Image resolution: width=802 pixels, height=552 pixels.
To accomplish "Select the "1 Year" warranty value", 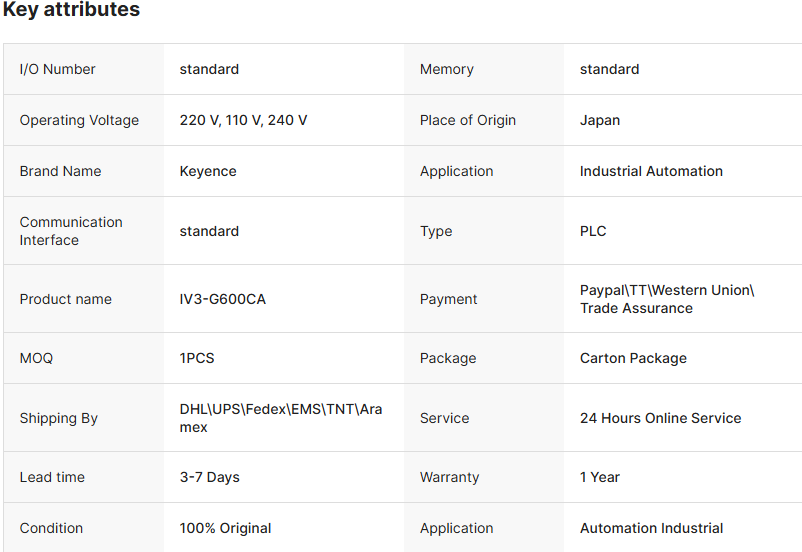I will [600, 477].
